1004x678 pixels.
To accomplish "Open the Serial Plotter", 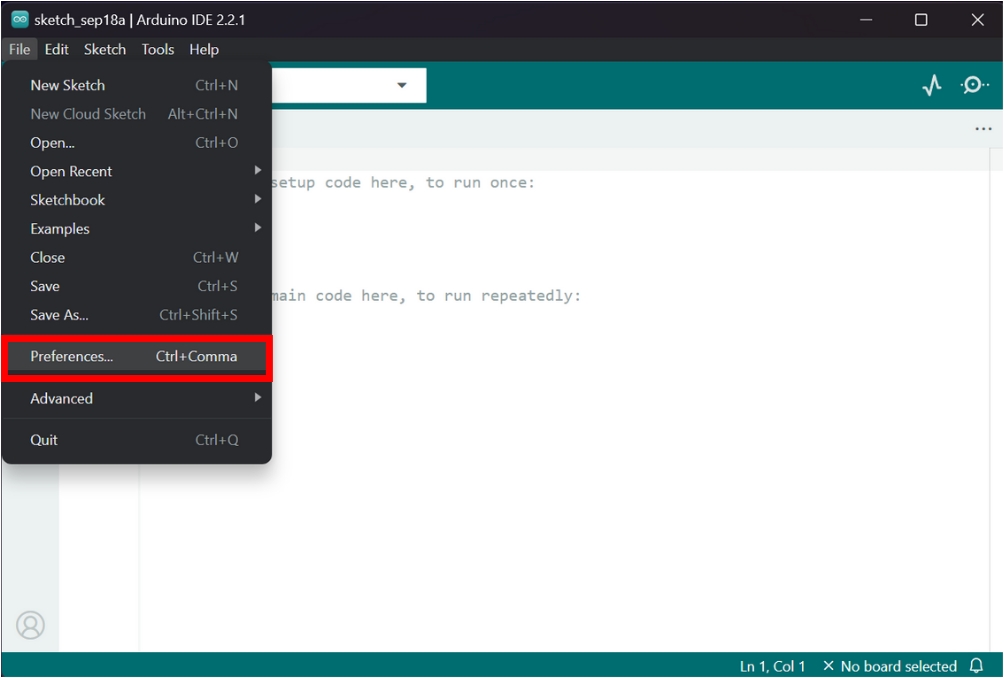I will coord(932,85).
